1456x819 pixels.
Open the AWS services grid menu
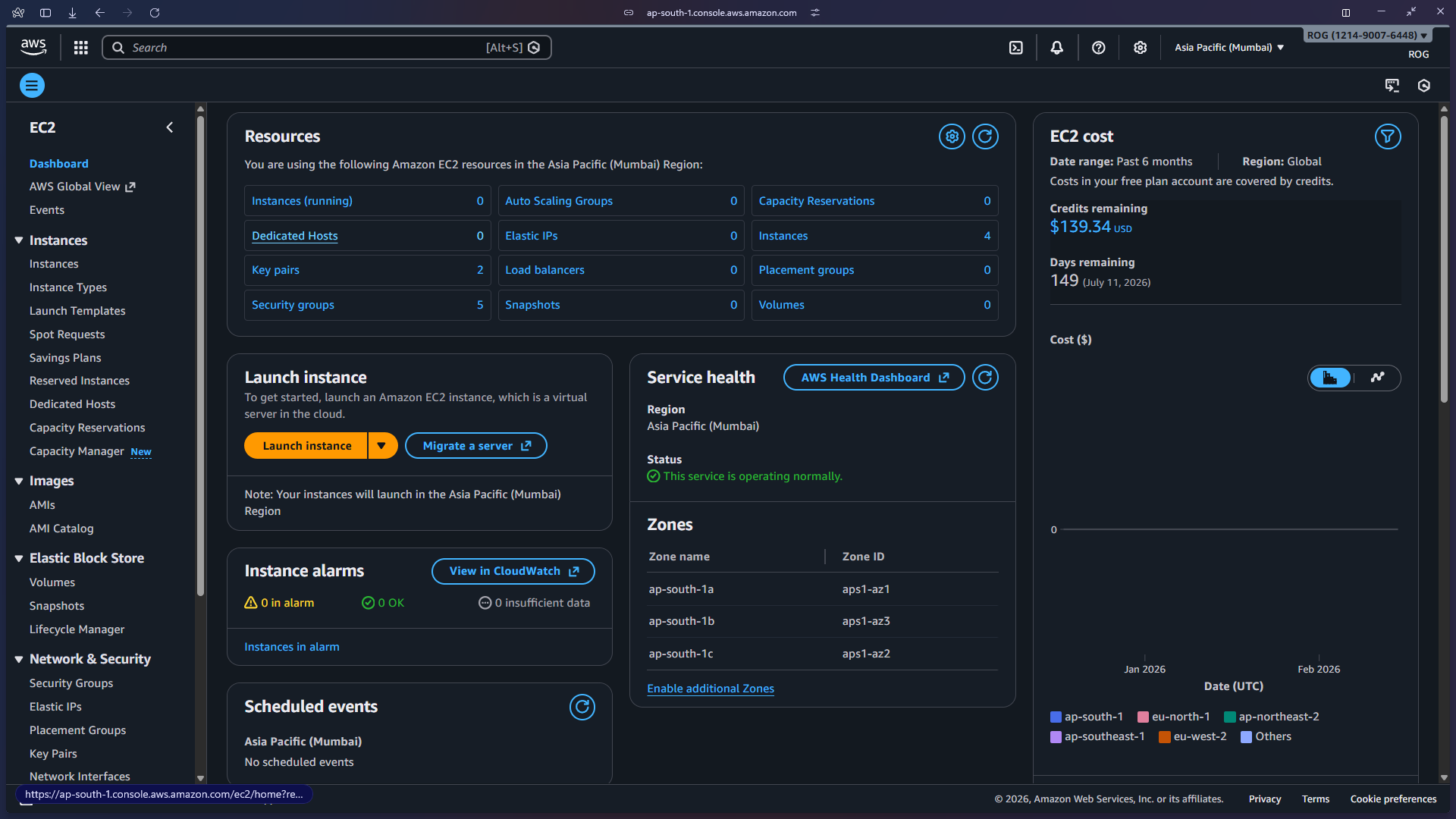(x=80, y=47)
